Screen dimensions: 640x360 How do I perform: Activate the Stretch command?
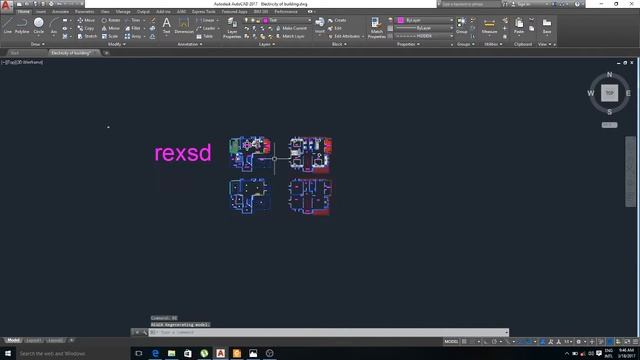[x=87, y=36]
